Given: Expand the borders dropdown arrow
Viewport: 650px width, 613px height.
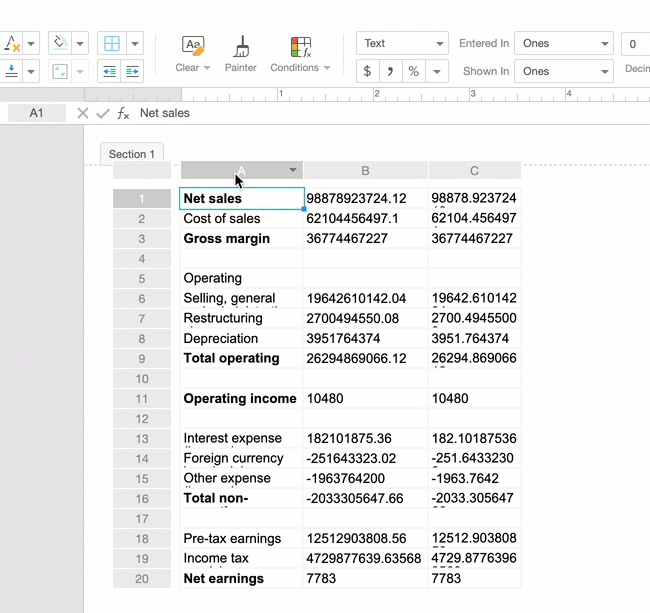Looking at the screenshot, I should [x=135, y=43].
